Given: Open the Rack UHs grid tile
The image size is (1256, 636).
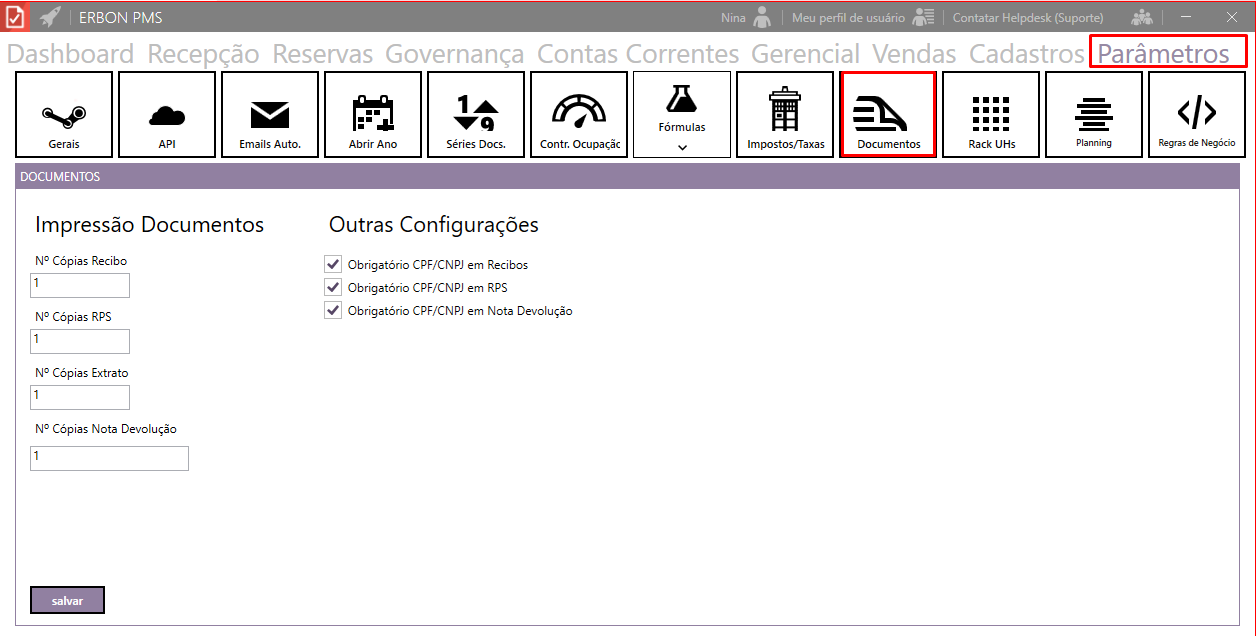Looking at the screenshot, I should [x=991, y=115].
